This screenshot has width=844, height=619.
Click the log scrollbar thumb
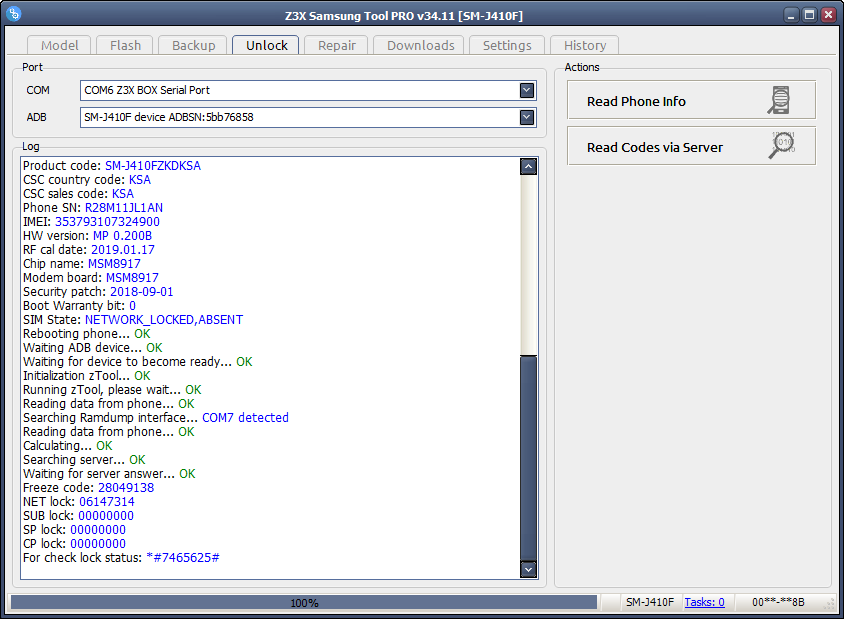click(529, 458)
